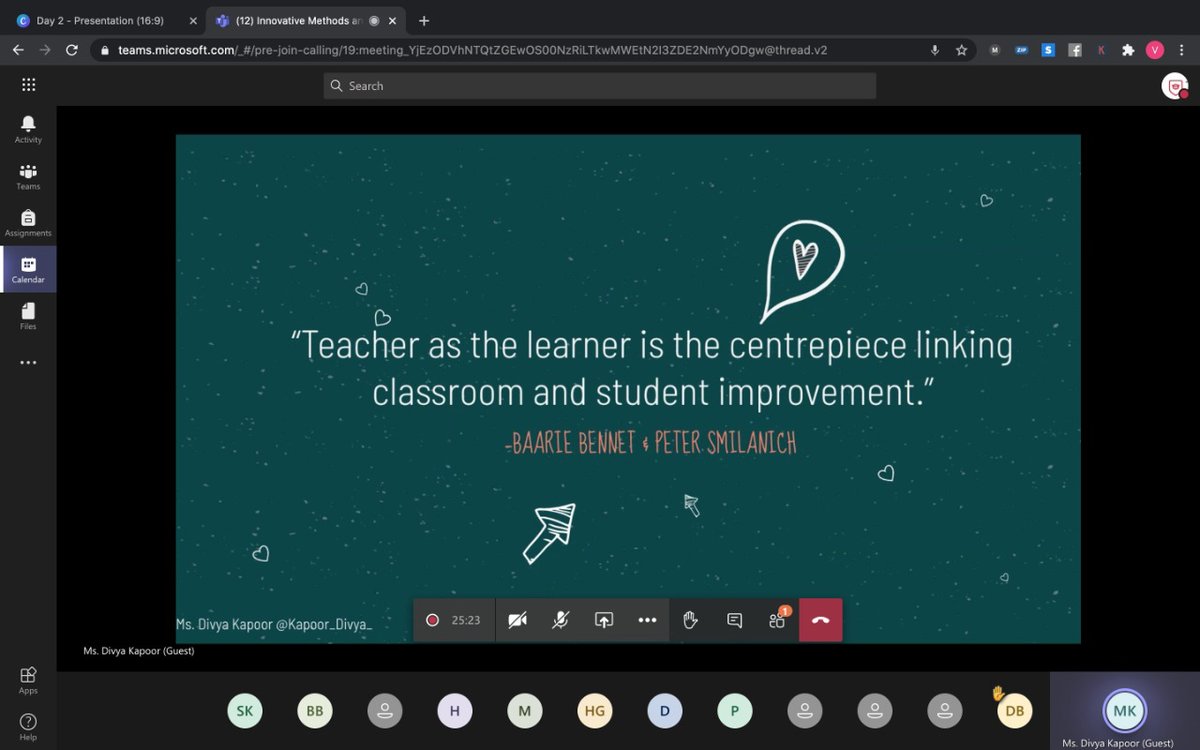Go to Teams section in sidebar
The height and width of the screenshot is (750, 1200).
click(28, 177)
